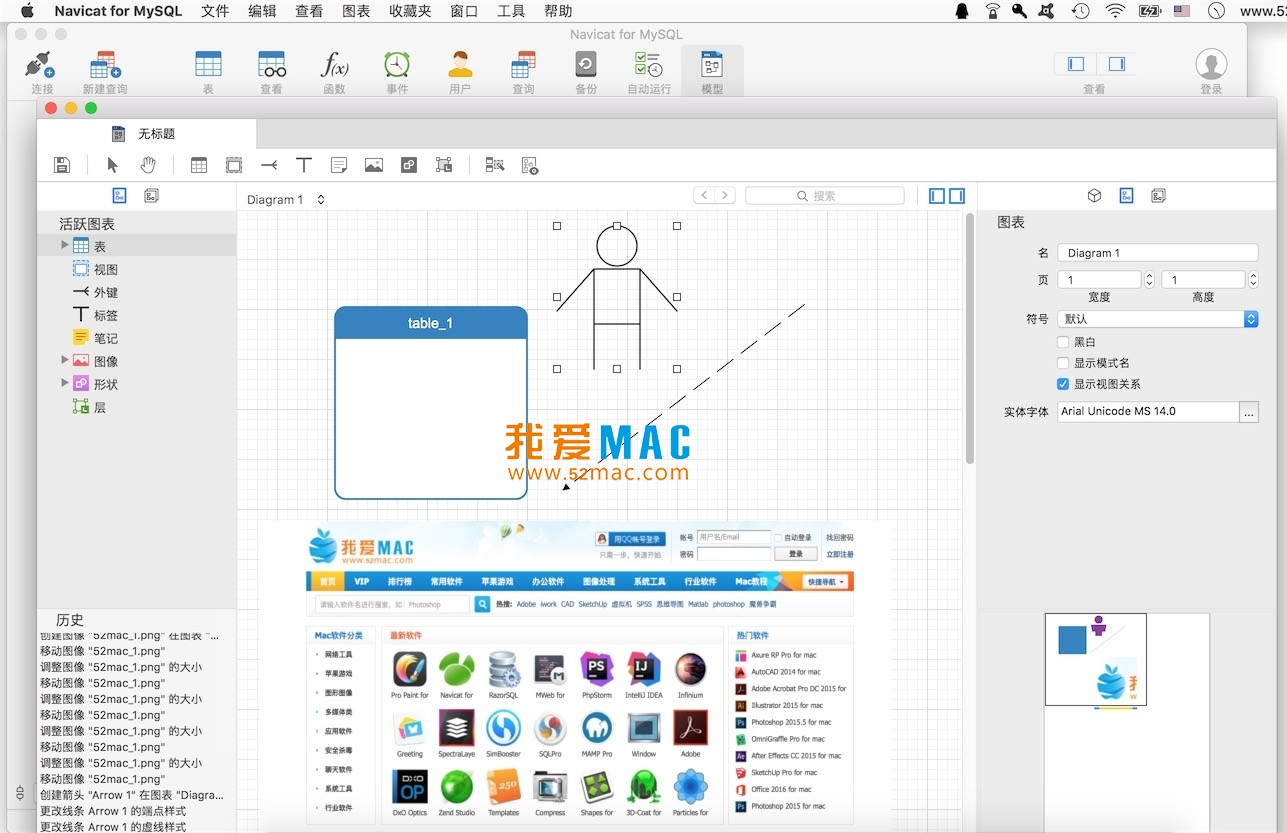Click the 搜索 search field
The height and width of the screenshot is (833, 1287).
pyautogui.click(x=825, y=196)
